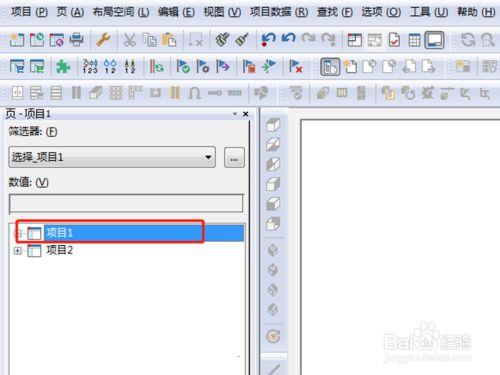Click the 123 numbering icon
This screenshot has height=375, width=500.
(x=90, y=66)
